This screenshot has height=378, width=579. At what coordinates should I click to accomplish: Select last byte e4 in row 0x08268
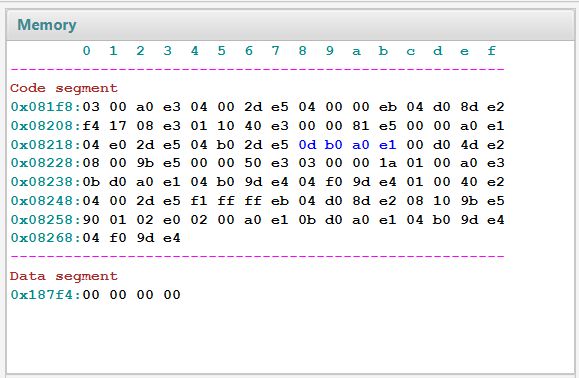pyautogui.click(x=172, y=238)
